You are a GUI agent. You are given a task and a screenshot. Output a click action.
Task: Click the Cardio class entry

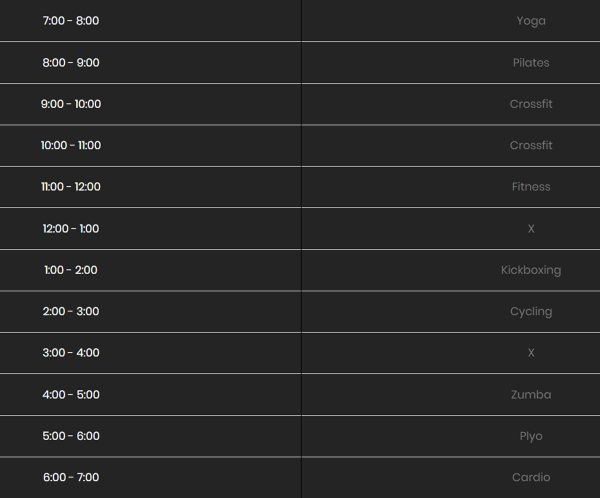531,478
